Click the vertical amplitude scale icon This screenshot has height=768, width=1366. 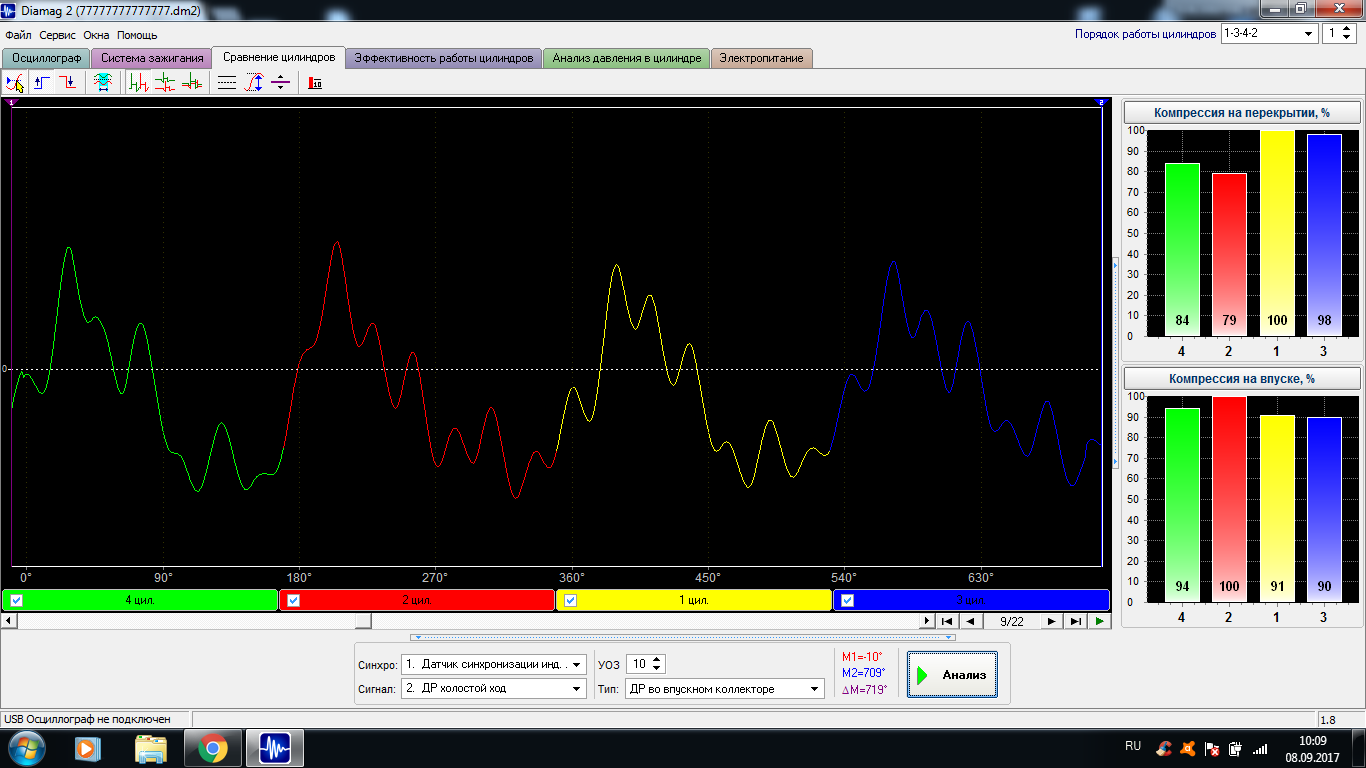254,83
